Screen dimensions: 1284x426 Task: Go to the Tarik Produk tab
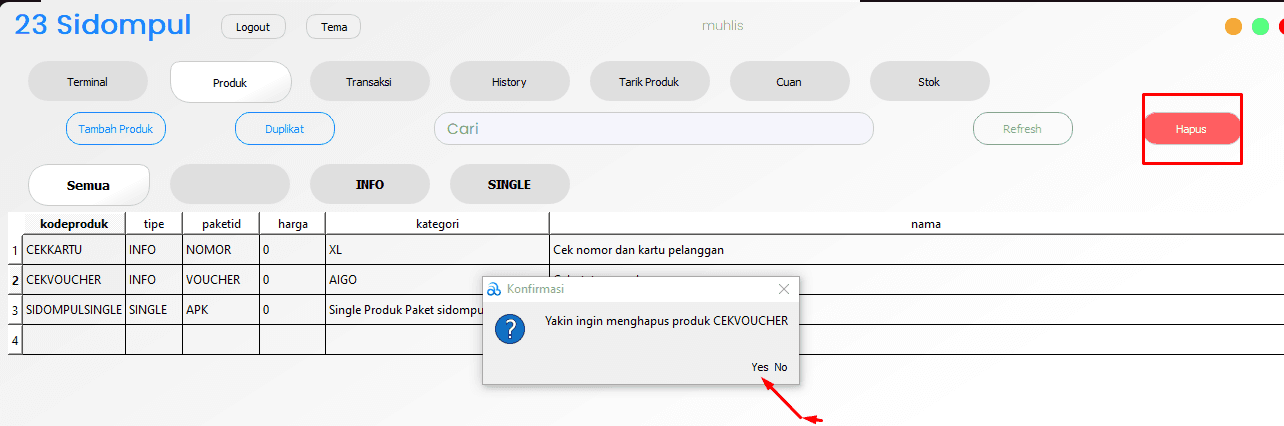(x=649, y=82)
